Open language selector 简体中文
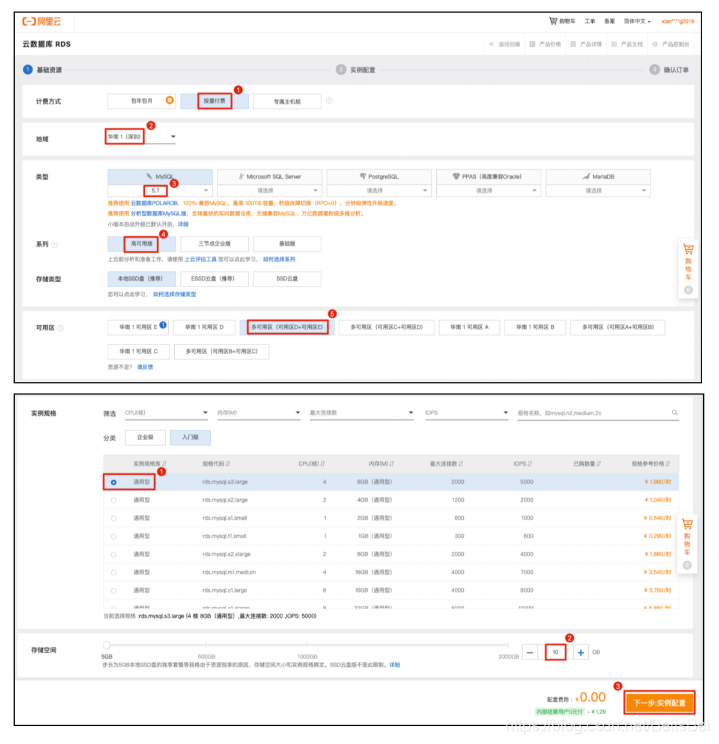 (x=637, y=21)
